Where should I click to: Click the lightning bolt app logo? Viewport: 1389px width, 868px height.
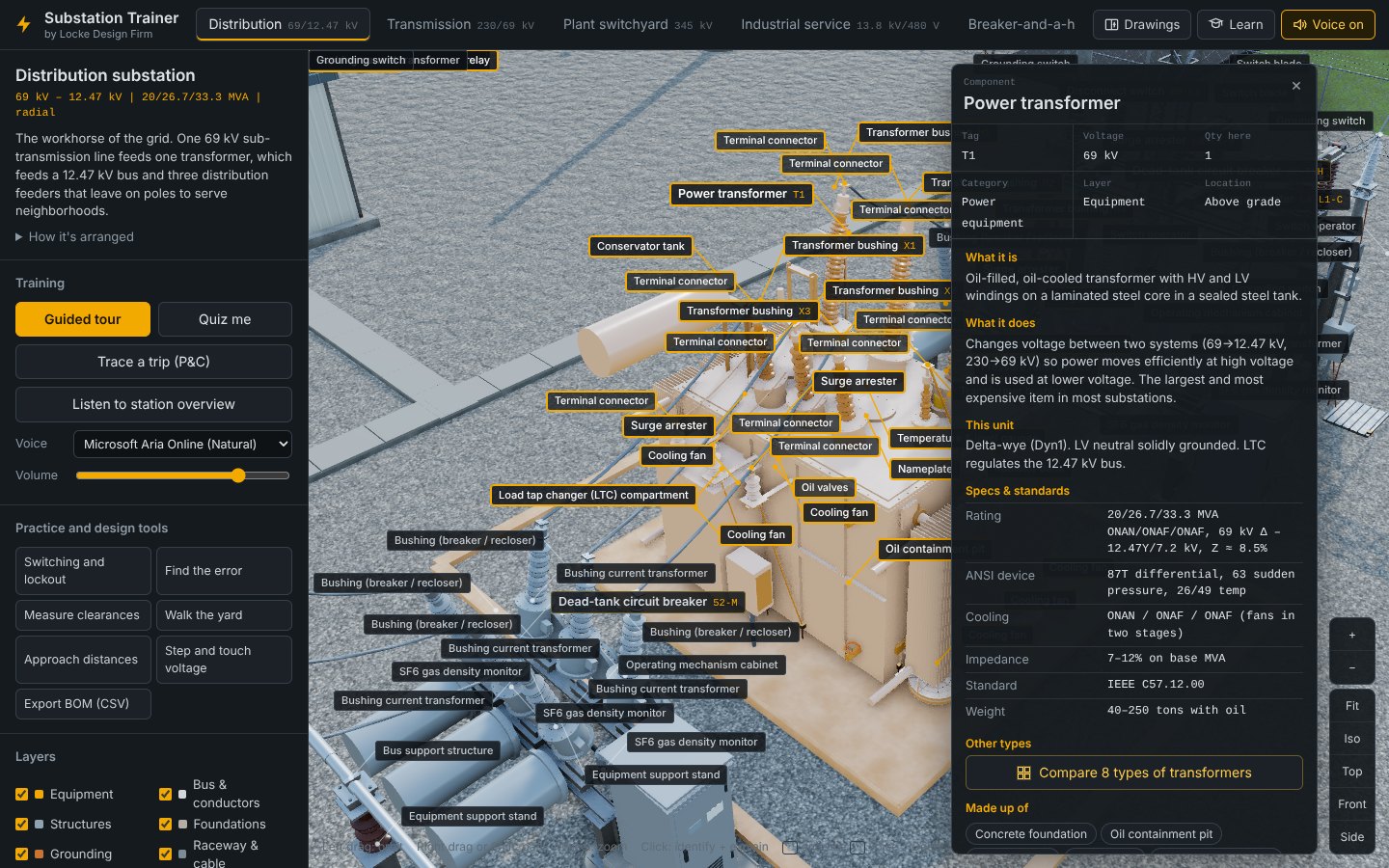tap(24, 25)
